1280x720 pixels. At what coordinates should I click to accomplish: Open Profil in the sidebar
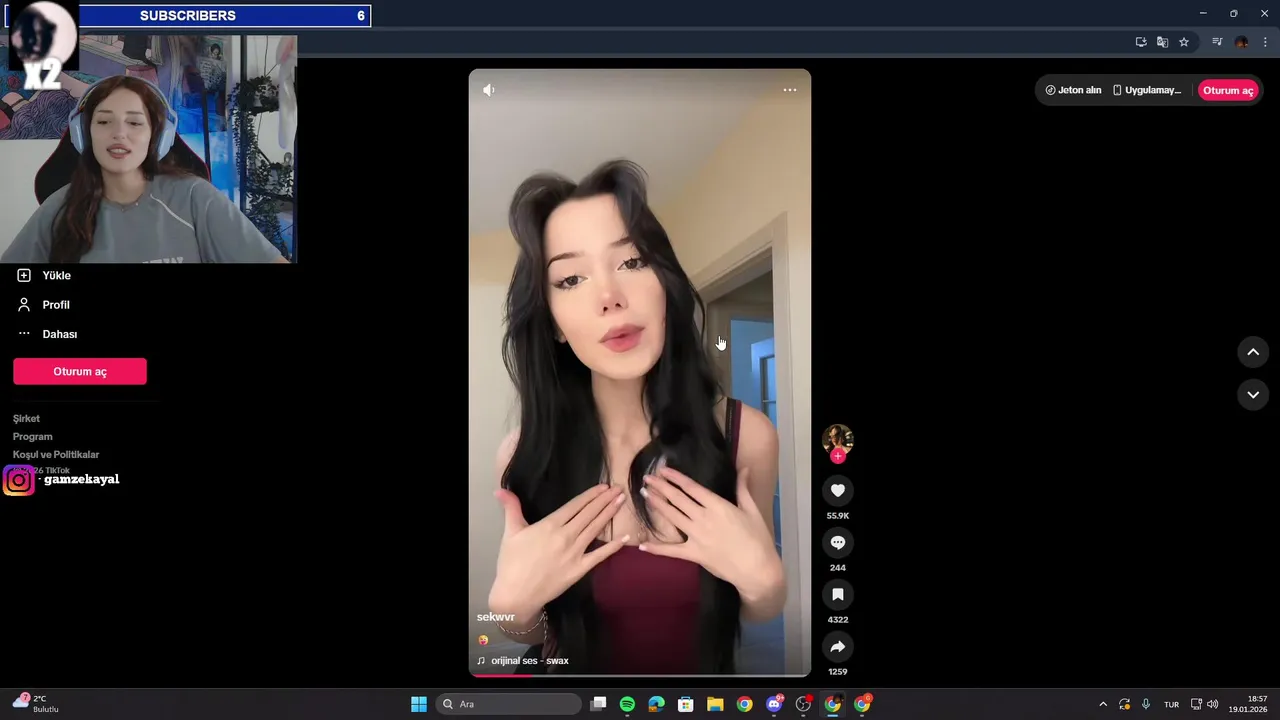(45, 304)
